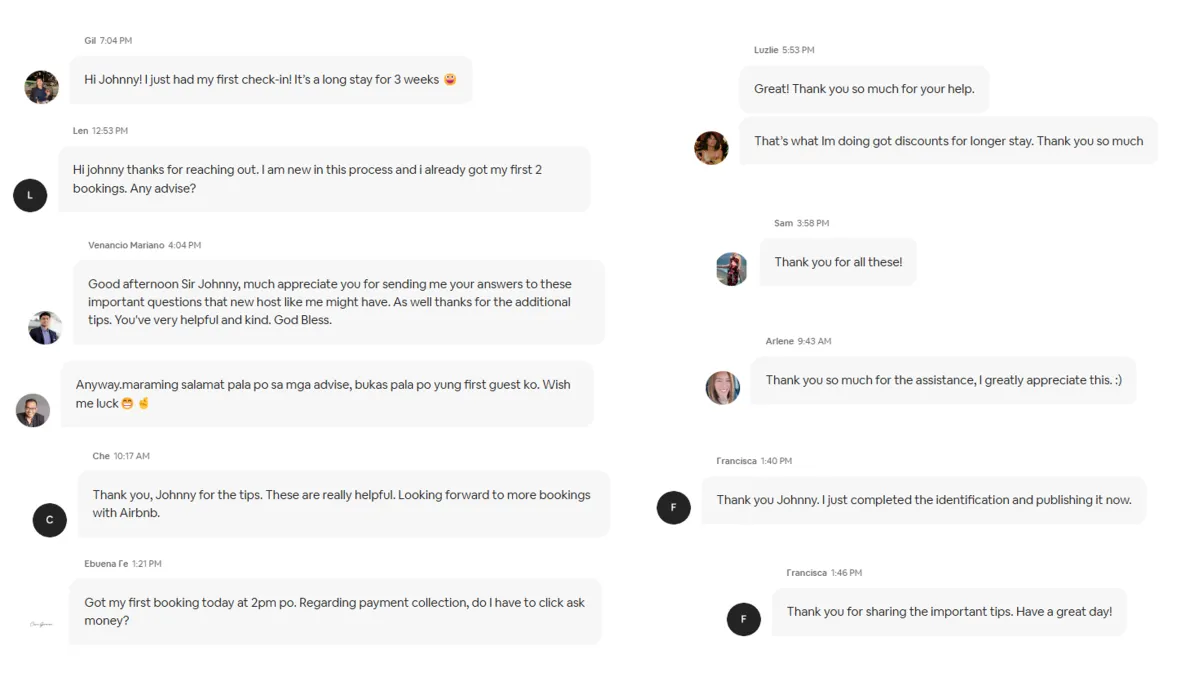Click the sender name "Venancio Mariano"
This screenshot has width=1200, height=675.
coord(126,245)
